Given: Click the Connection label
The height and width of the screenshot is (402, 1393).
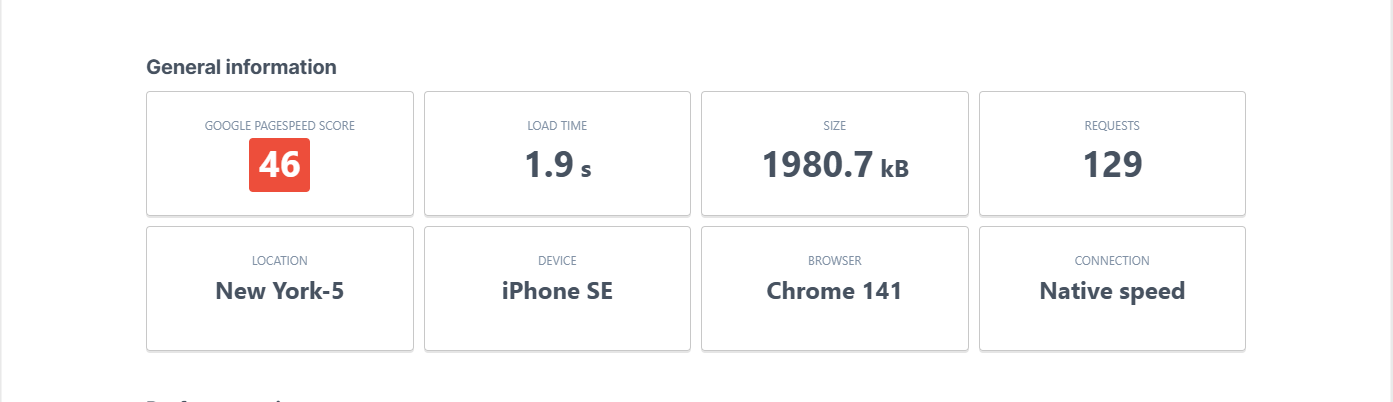Looking at the screenshot, I should tap(1112, 261).
